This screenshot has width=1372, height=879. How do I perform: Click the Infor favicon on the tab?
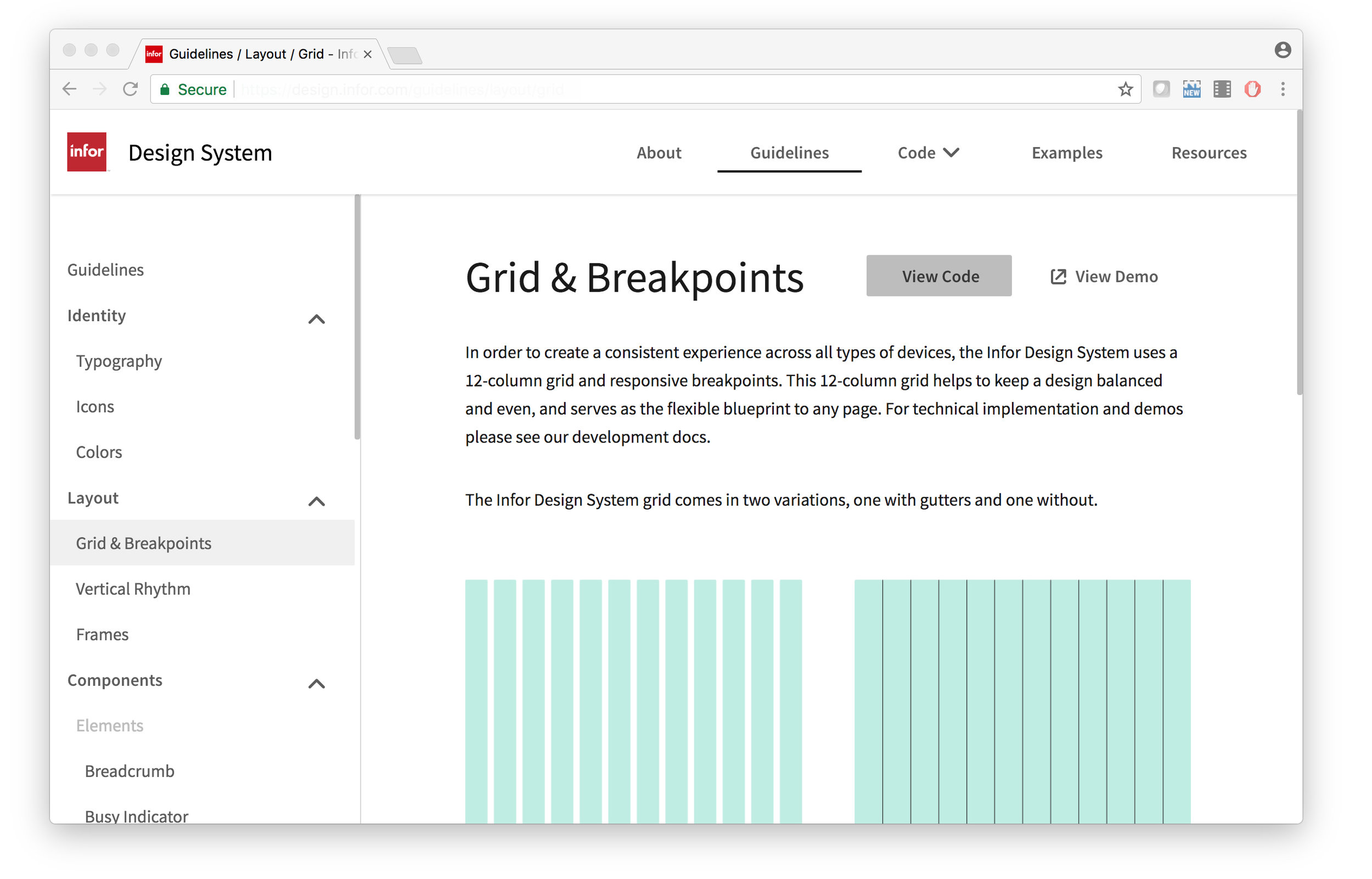coord(154,54)
